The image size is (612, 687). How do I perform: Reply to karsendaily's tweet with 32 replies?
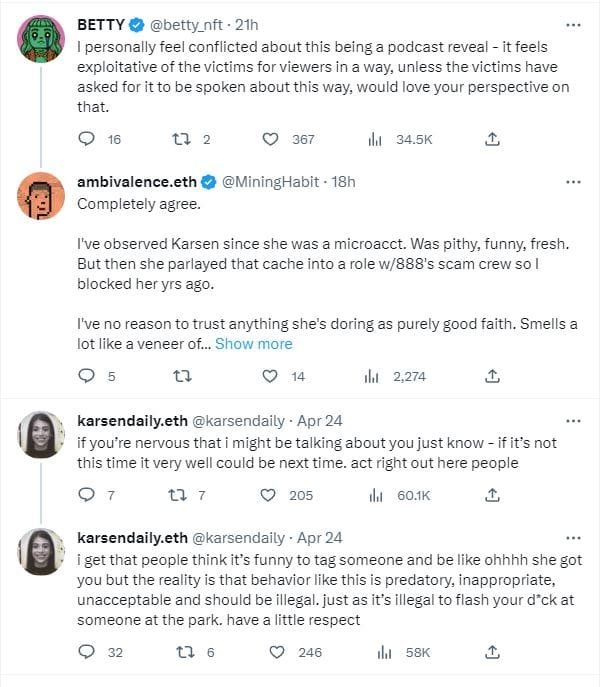pos(86,652)
